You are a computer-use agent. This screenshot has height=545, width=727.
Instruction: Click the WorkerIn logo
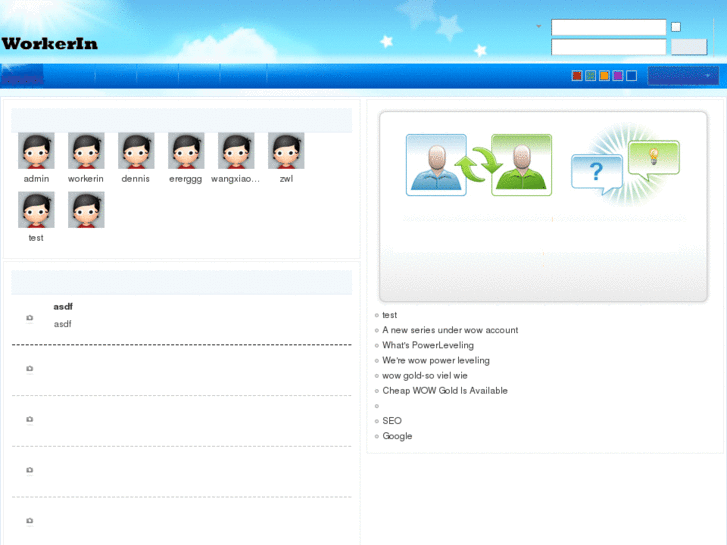point(50,44)
